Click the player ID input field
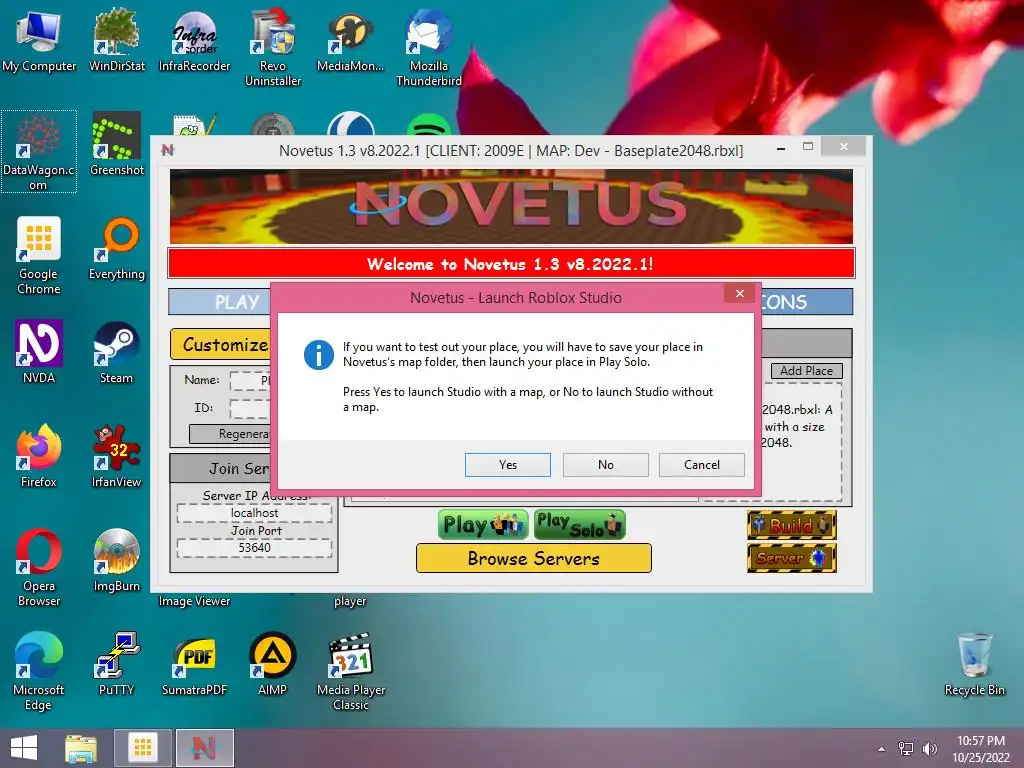The image size is (1024, 768). [250, 408]
